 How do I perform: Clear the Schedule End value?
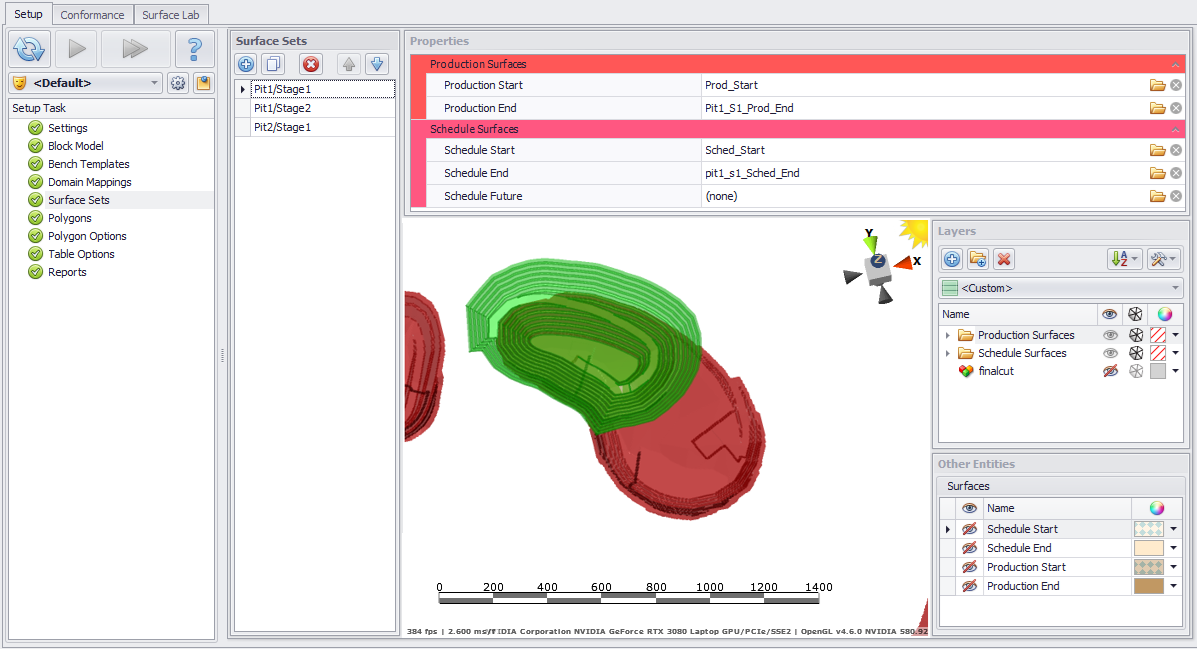(1176, 173)
